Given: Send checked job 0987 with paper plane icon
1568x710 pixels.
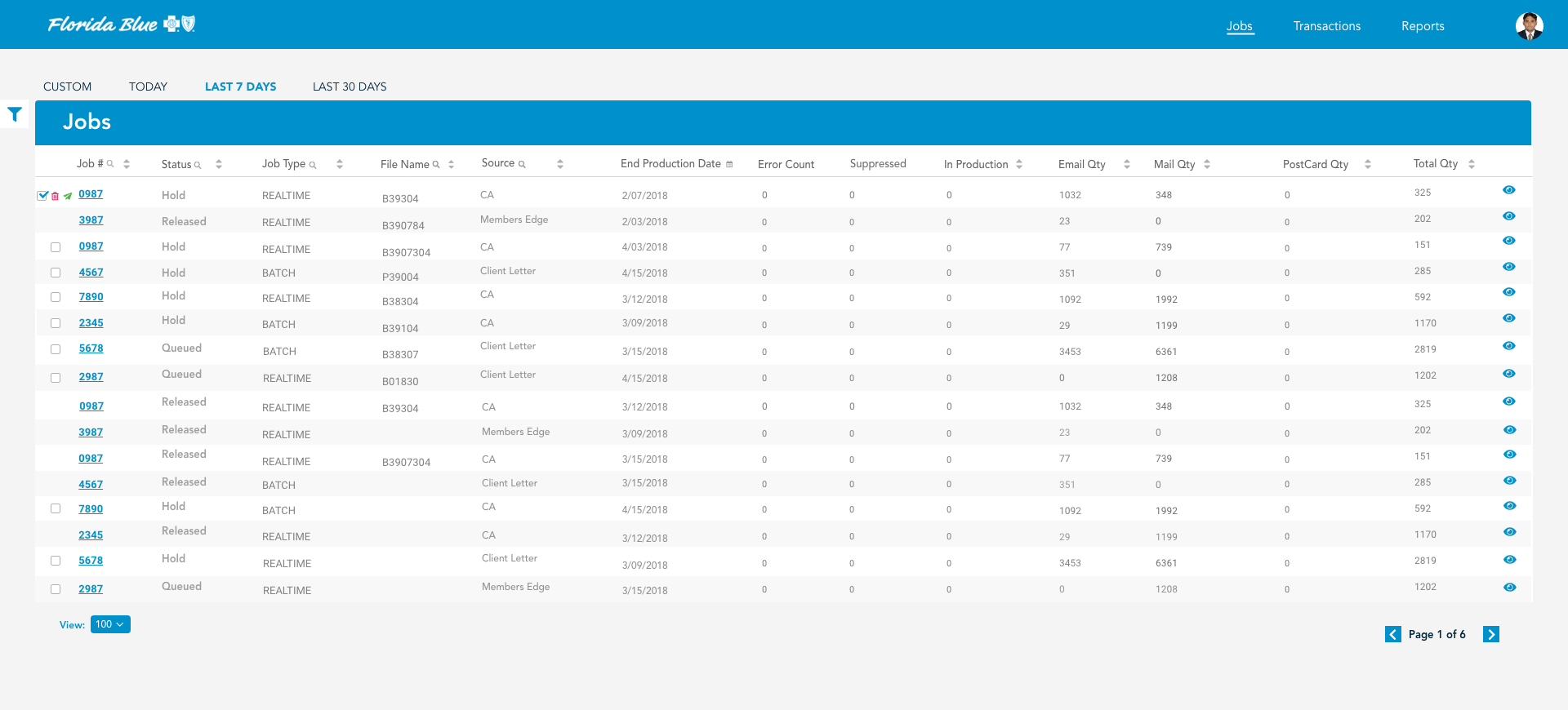Looking at the screenshot, I should pos(68,196).
